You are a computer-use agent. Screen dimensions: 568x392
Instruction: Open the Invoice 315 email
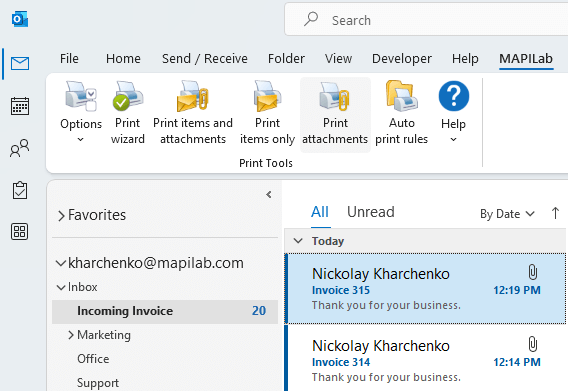coord(426,288)
